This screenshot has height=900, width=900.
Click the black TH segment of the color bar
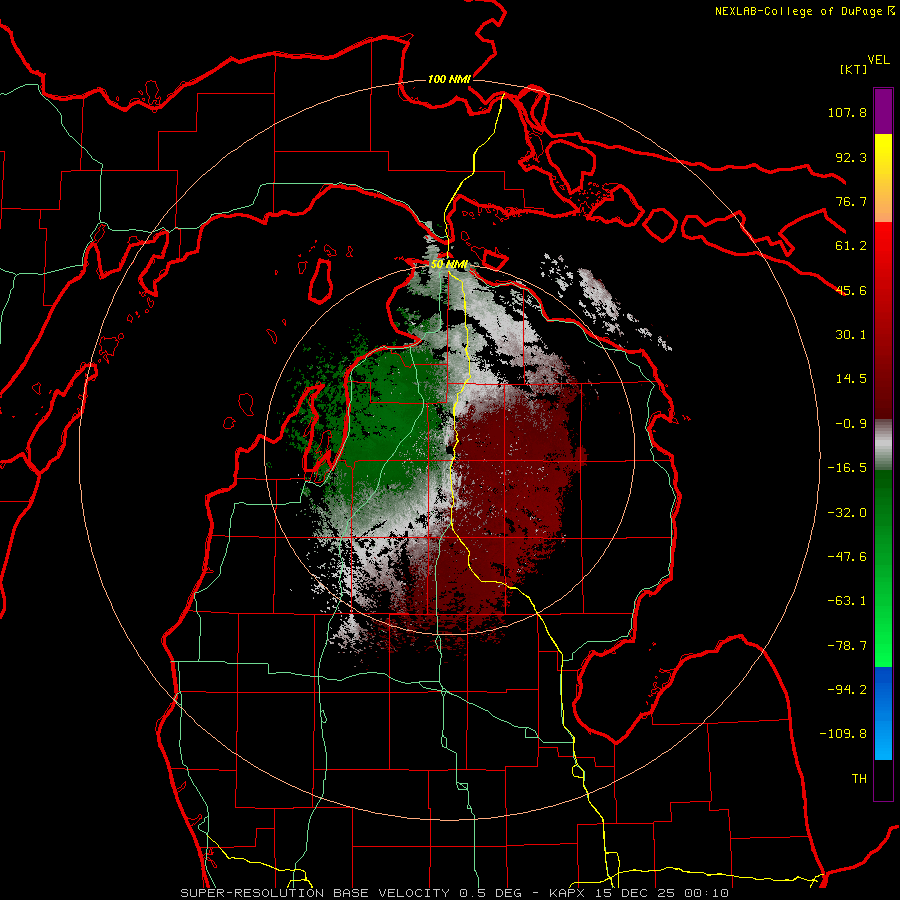(x=883, y=779)
